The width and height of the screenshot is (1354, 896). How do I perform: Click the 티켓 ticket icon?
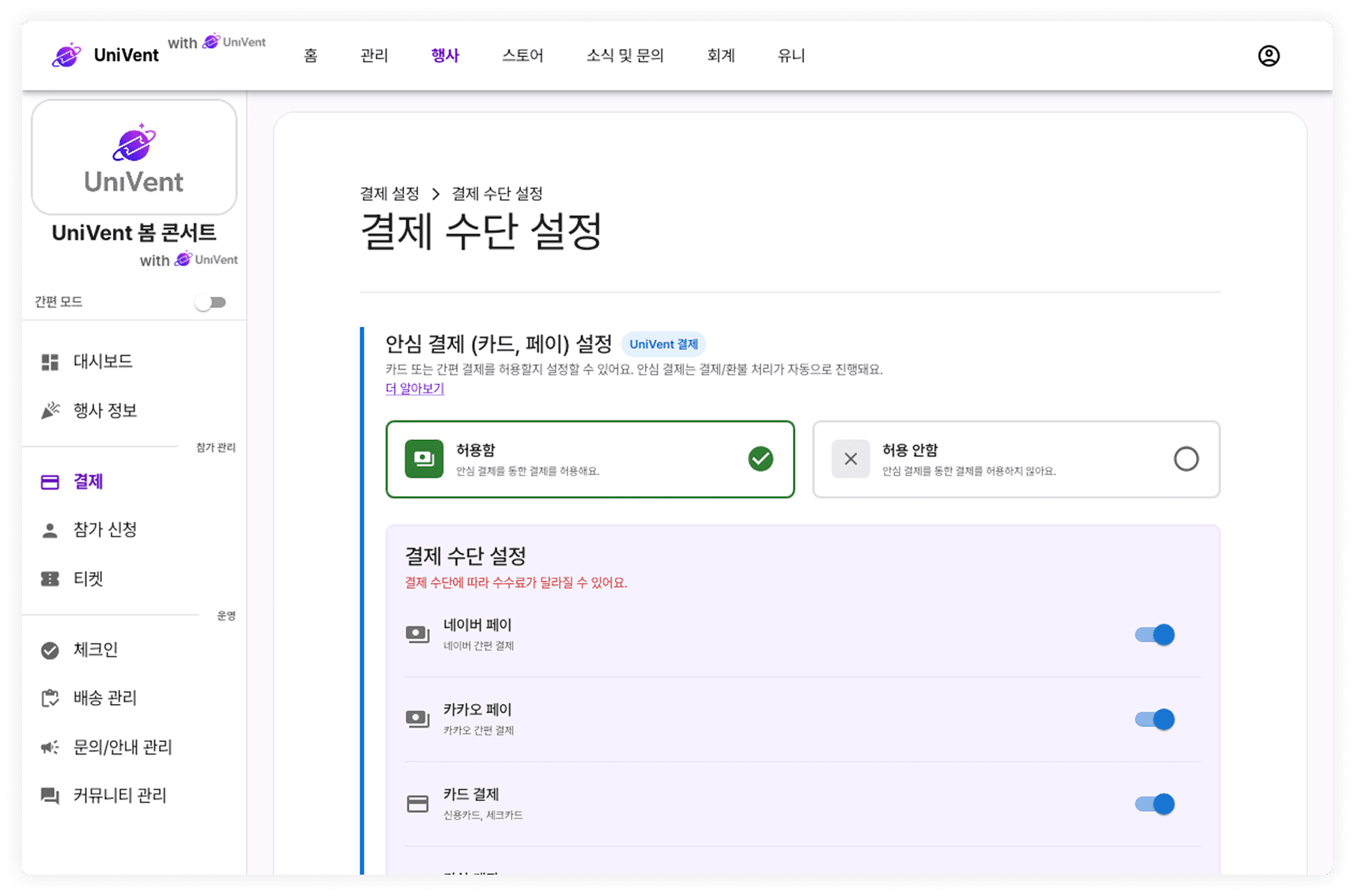point(50,579)
